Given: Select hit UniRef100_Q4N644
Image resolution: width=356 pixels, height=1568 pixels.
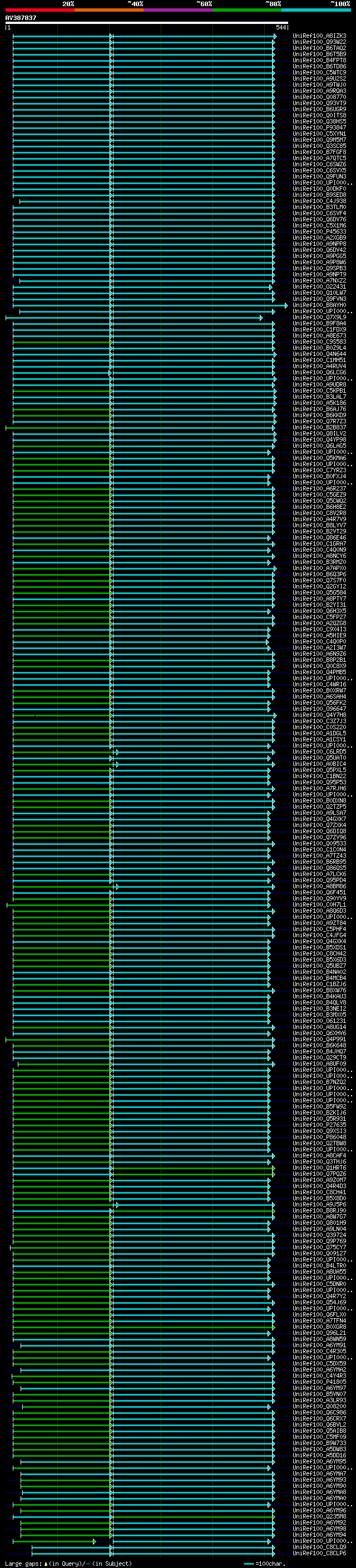Looking at the screenshot, I should [x=319, y=354].
